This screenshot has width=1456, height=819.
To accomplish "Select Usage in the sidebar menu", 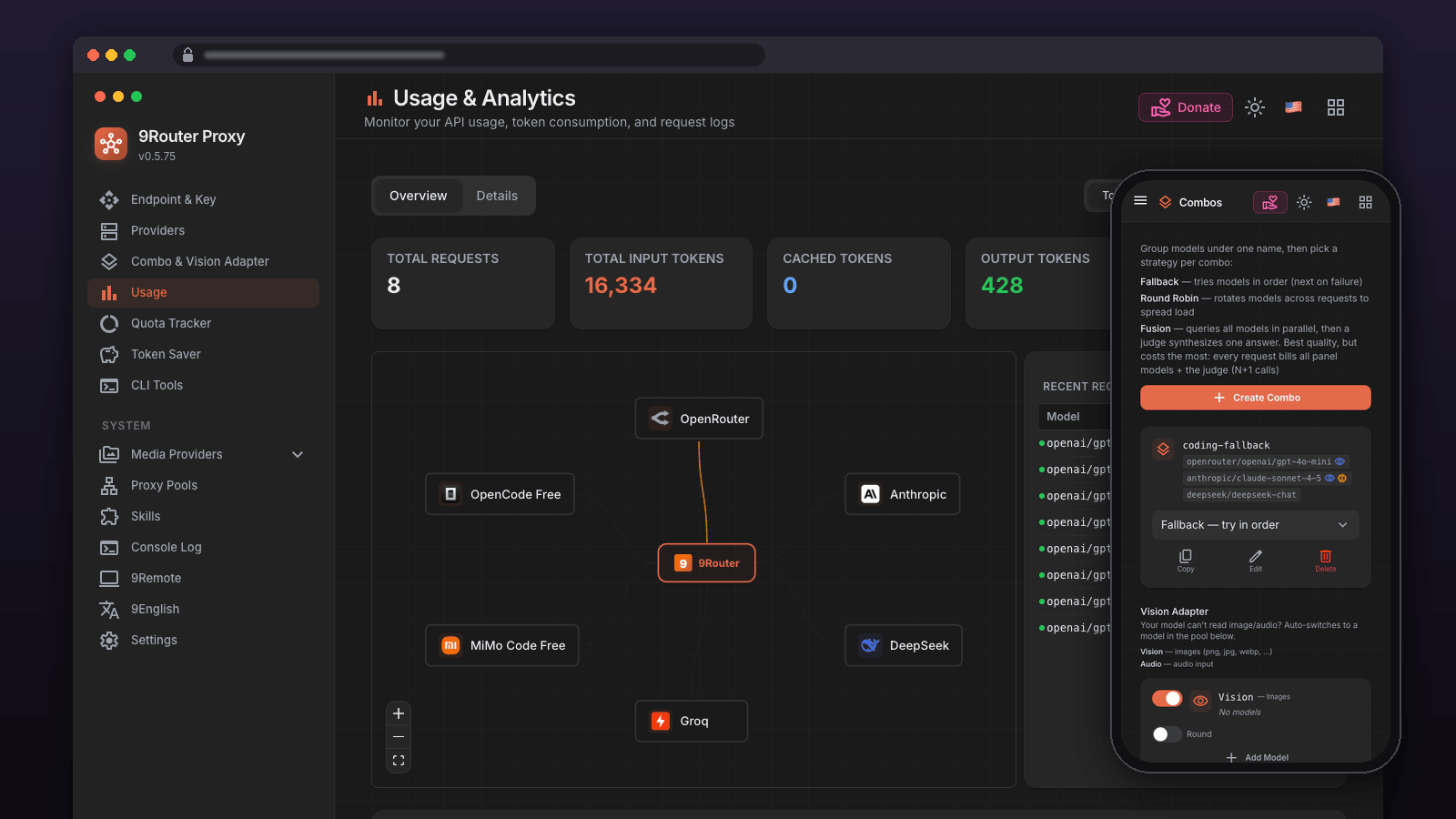I will click(203, 292).
